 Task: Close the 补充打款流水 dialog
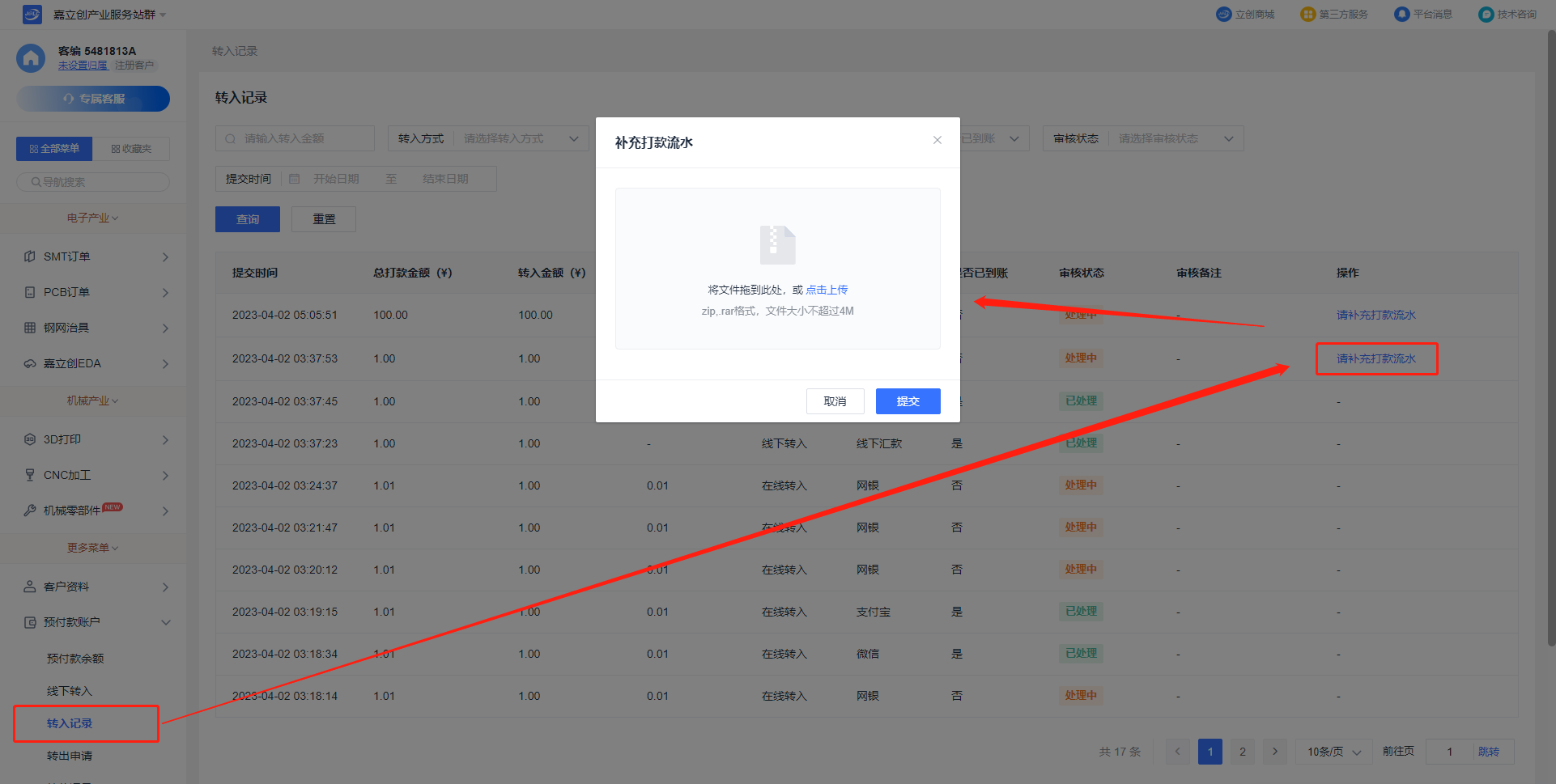click(x=937, y=141)
